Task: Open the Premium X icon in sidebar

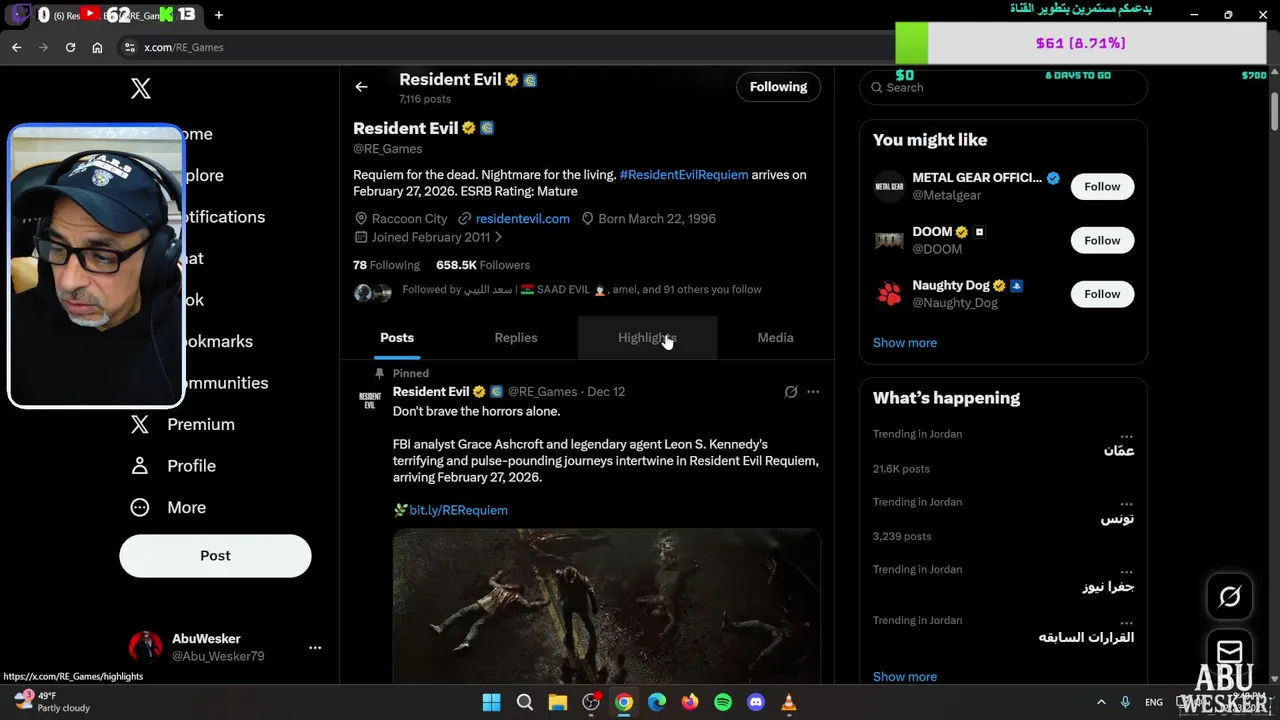Action: pos(140,424)
